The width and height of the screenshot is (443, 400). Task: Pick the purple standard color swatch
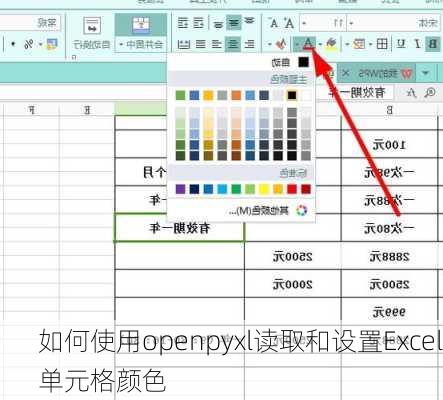(x=180, y=189)
